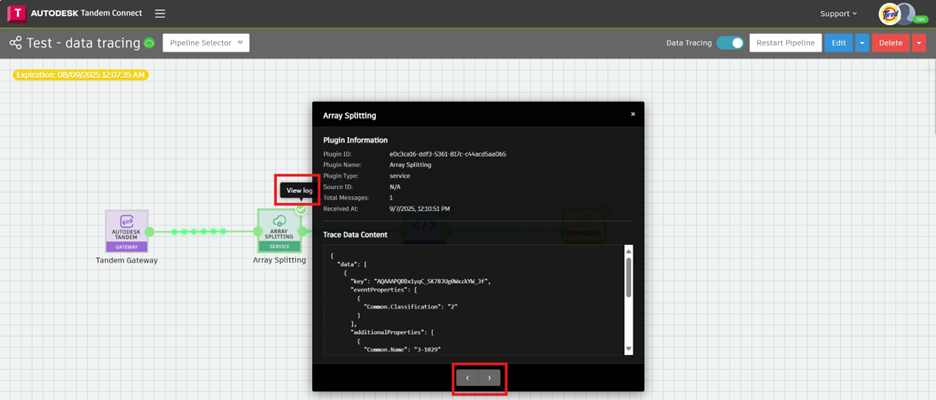
Task: Click the Plugin ID value text
Action: click(x=448, y=154)
